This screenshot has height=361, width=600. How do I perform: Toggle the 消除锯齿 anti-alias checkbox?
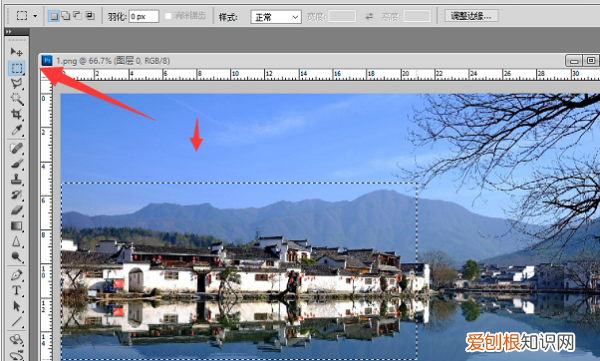coord(168,16)
